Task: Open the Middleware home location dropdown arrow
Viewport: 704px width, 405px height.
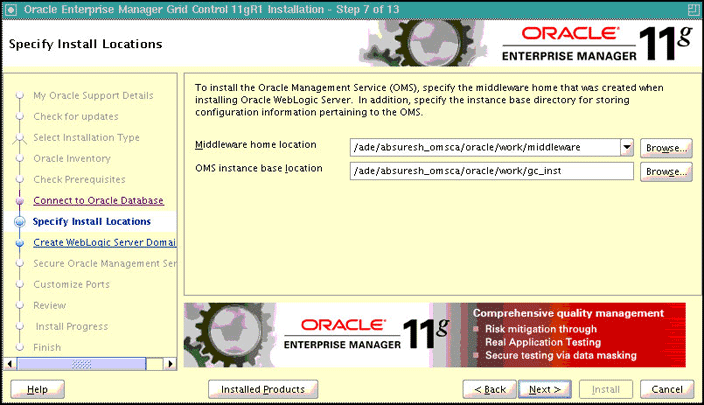Action: [627, 147]
